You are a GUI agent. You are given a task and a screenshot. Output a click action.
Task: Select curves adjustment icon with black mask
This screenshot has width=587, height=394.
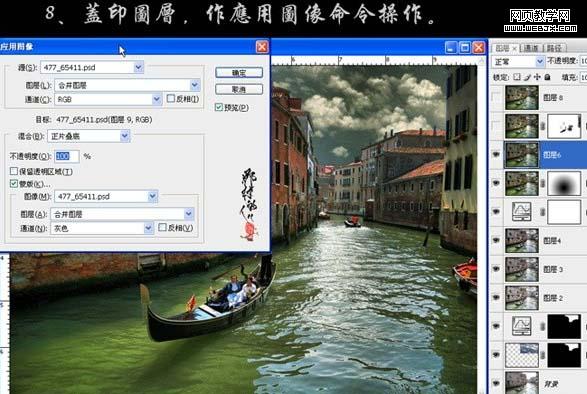pos(521,326)
